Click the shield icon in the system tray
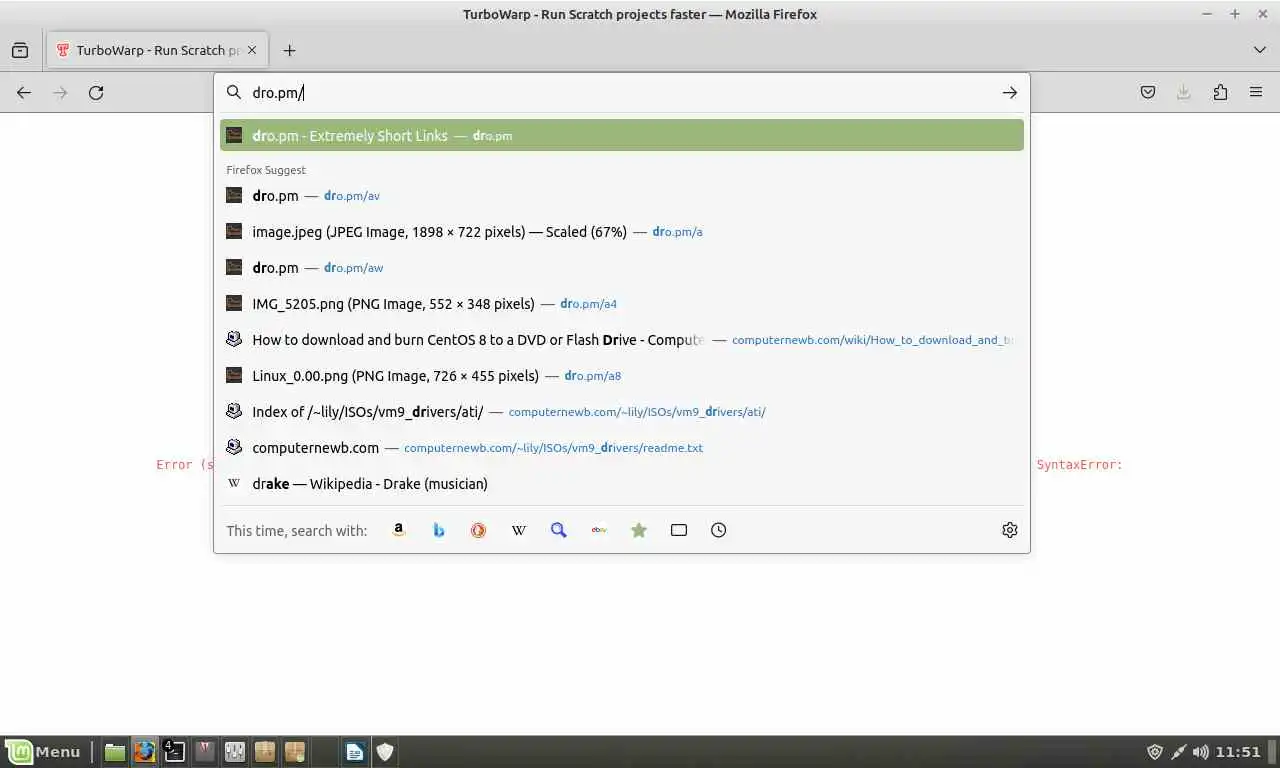 1155,752
